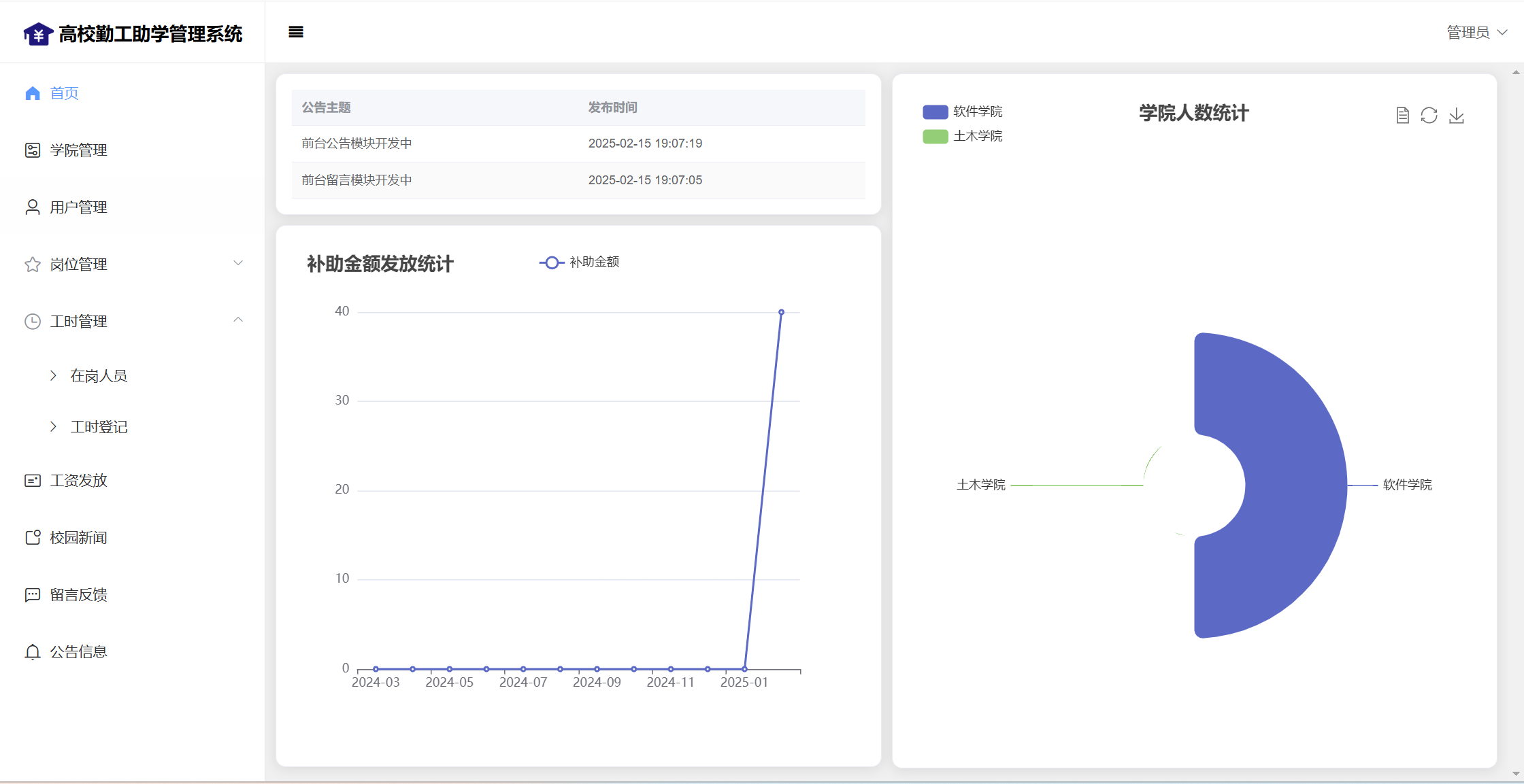Click the restore refresh icon on chart

point(1429,116)
